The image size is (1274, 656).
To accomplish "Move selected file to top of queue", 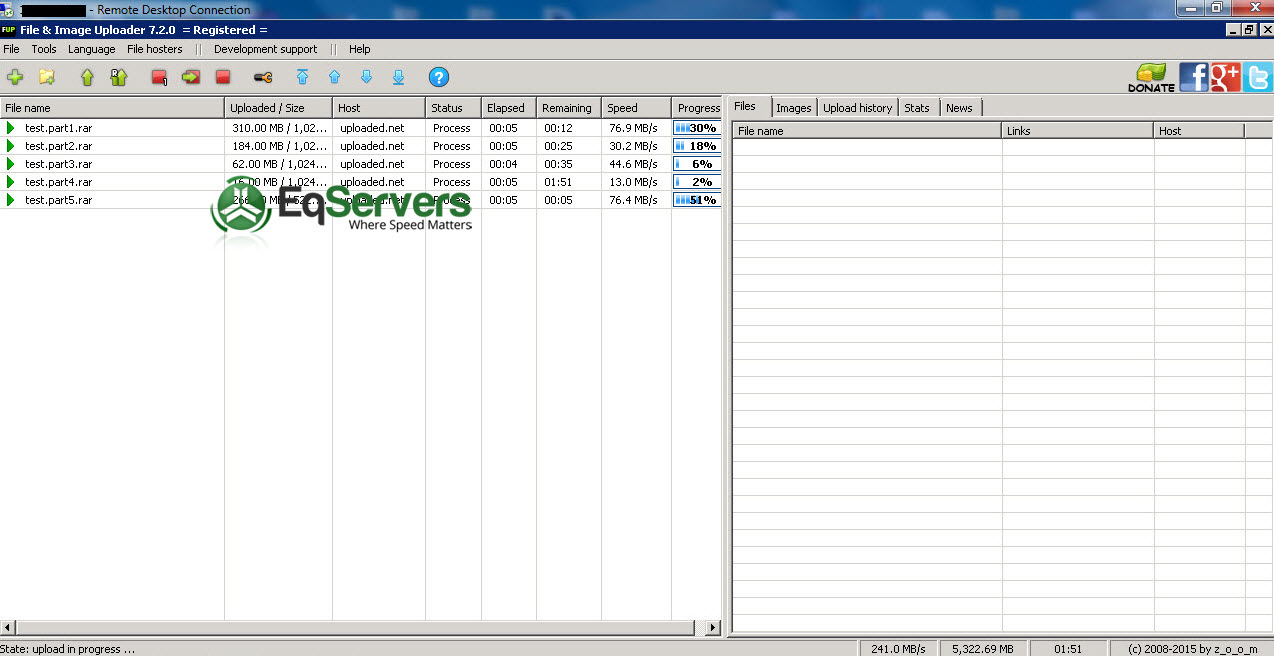I will pos(303,77).
